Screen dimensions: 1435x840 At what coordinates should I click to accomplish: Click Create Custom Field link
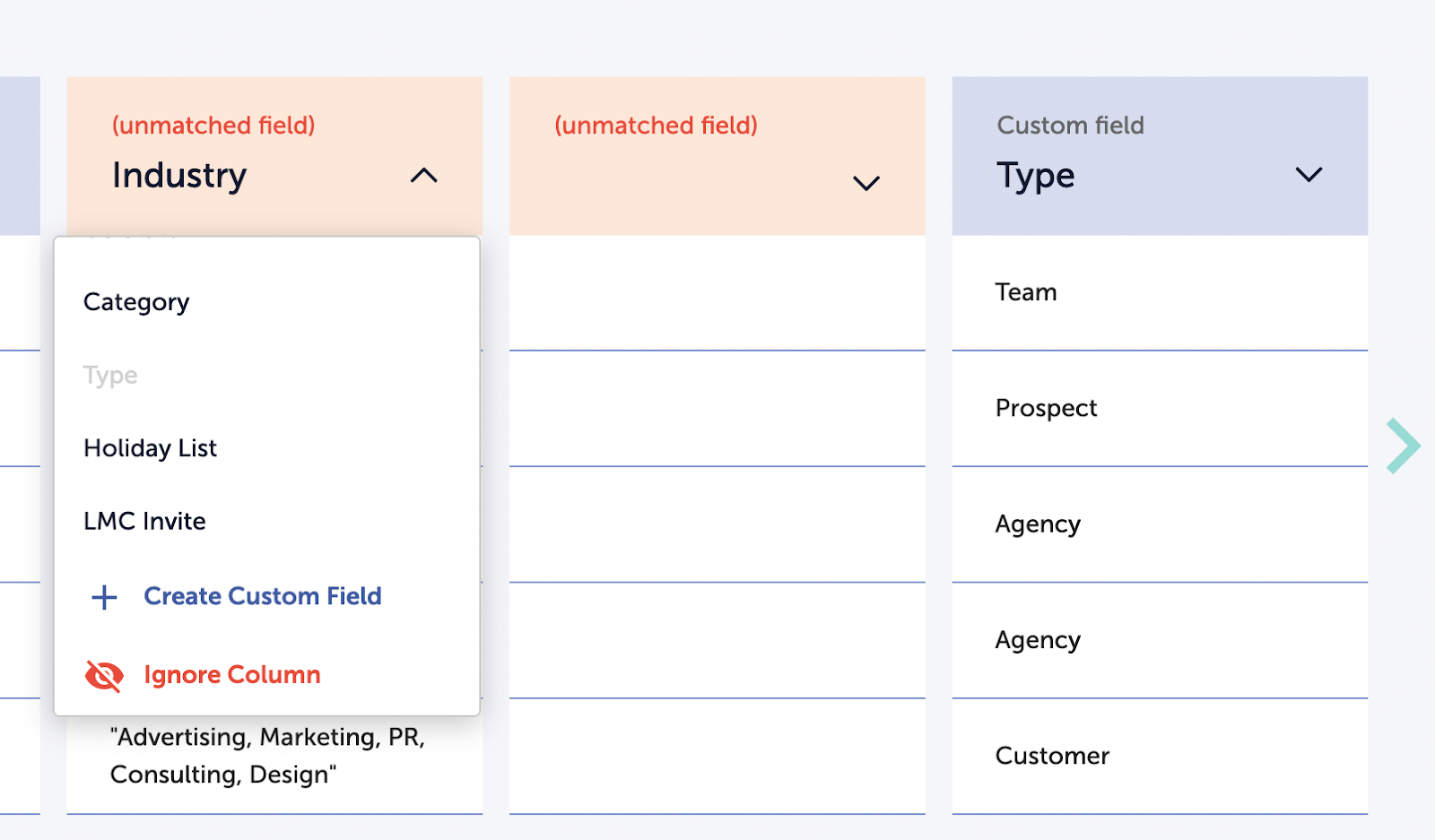[x=263, y=596]
